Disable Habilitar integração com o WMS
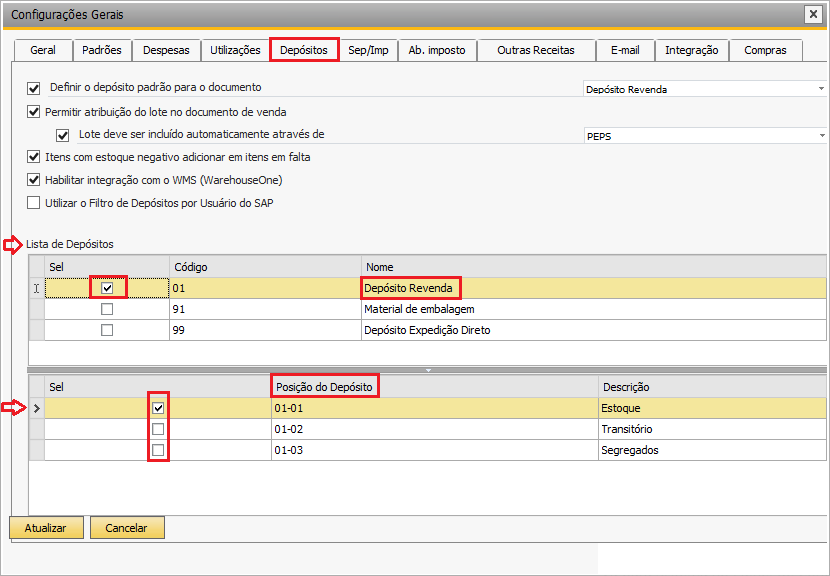Image resolution: width=830 pixels, height=576 pixels. tap(33, 180)
